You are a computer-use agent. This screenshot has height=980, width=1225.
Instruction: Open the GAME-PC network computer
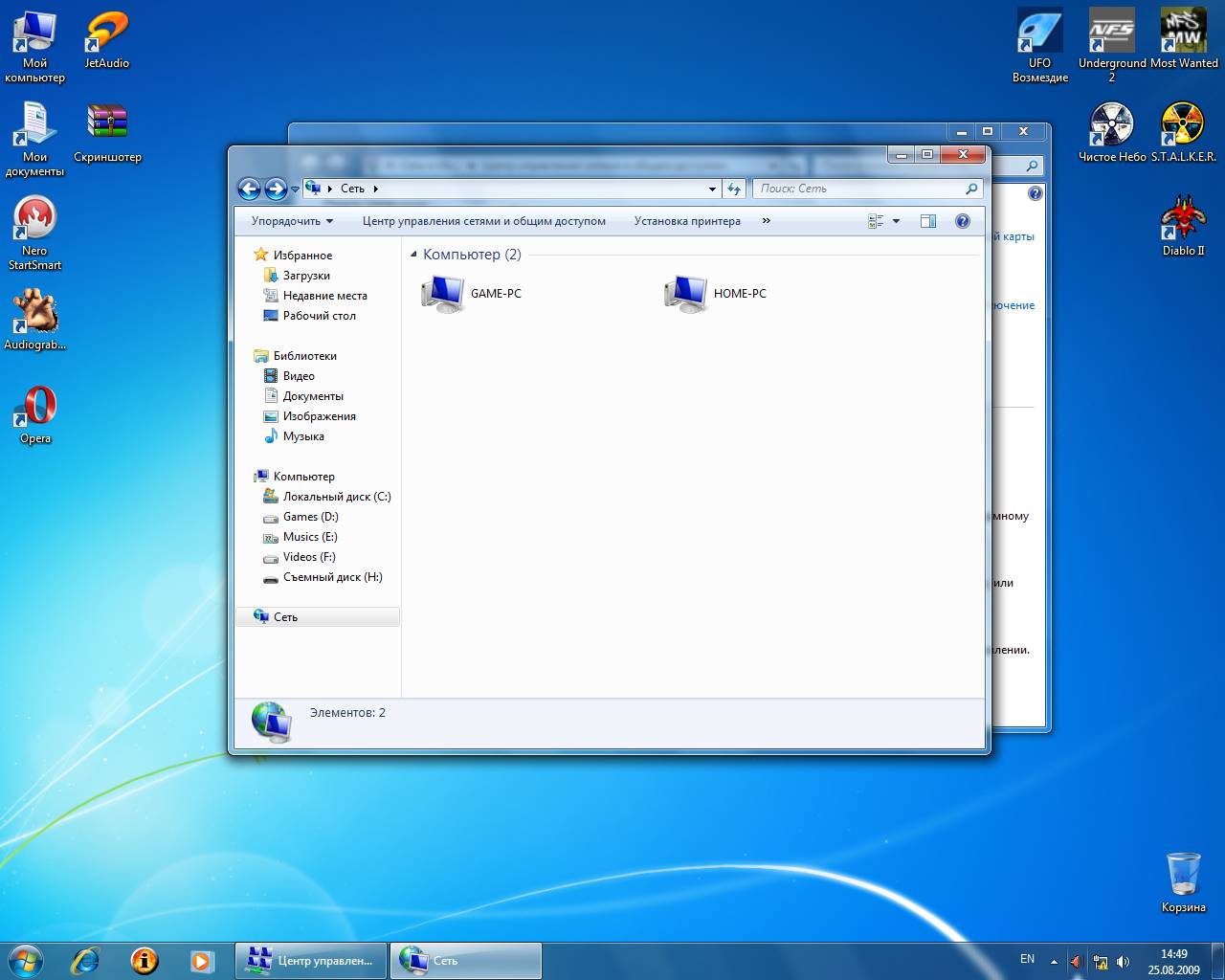472,294
